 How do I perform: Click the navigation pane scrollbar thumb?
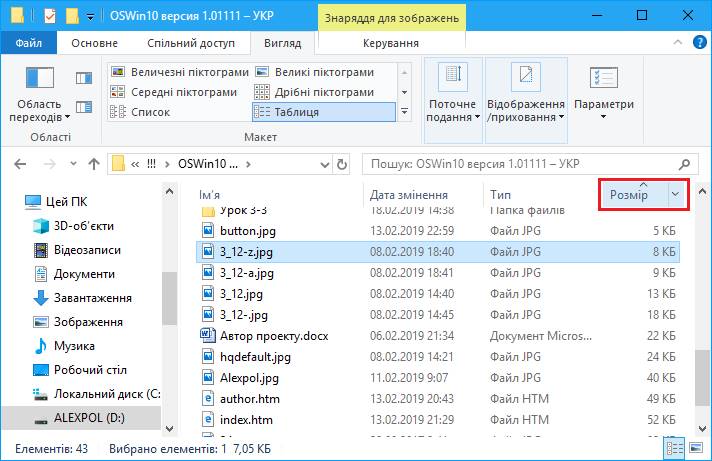tap(169, 298)
